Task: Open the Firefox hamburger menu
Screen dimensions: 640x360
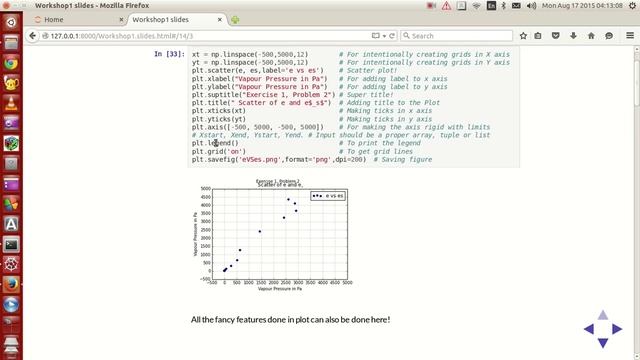Action: pyautogui.click(x=630, y=36)
